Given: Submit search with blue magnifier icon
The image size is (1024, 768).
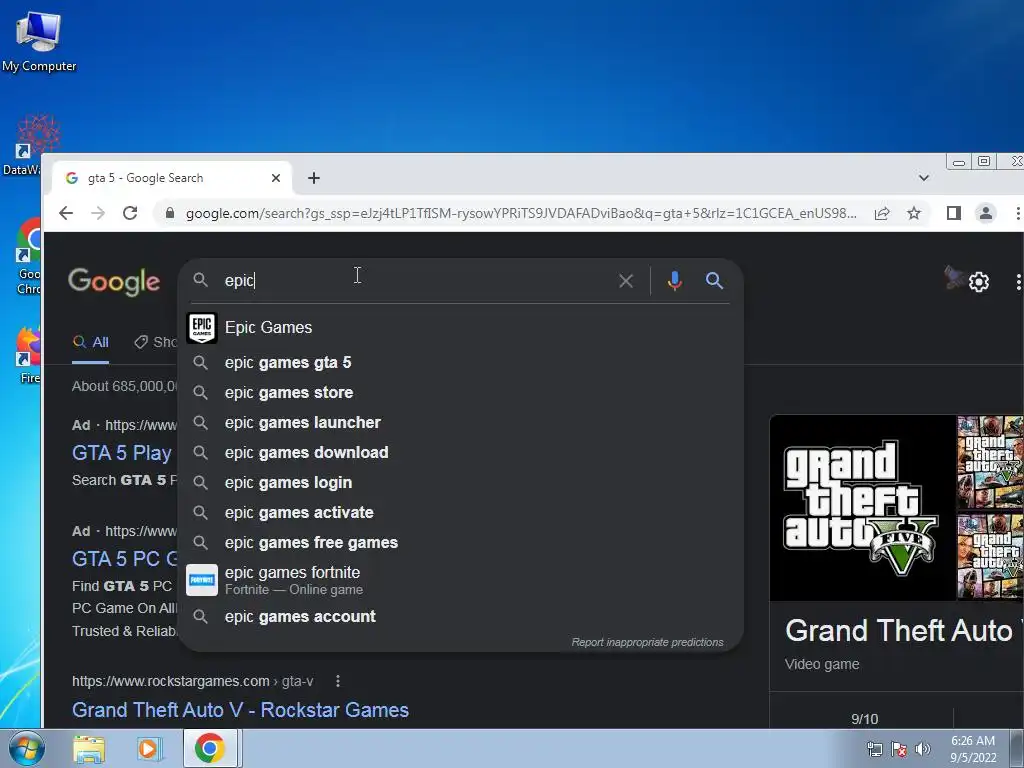Looking at the screenshot, I should (x=714, y=281).
